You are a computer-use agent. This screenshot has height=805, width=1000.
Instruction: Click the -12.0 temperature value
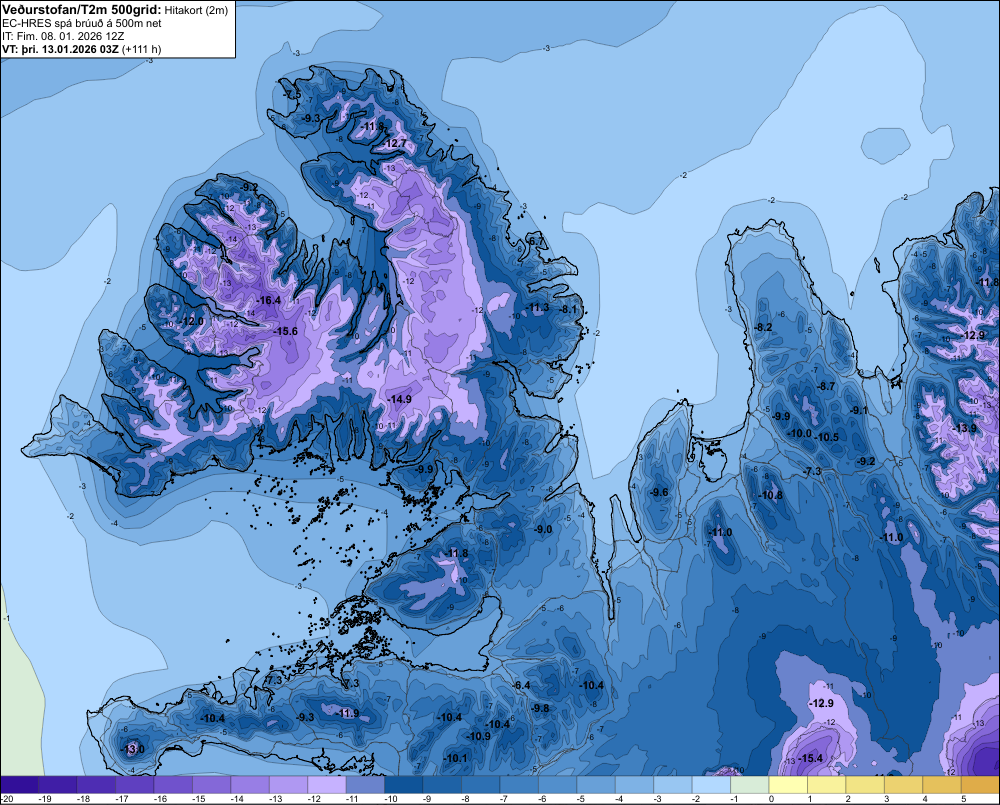click(x=191, y=321)
